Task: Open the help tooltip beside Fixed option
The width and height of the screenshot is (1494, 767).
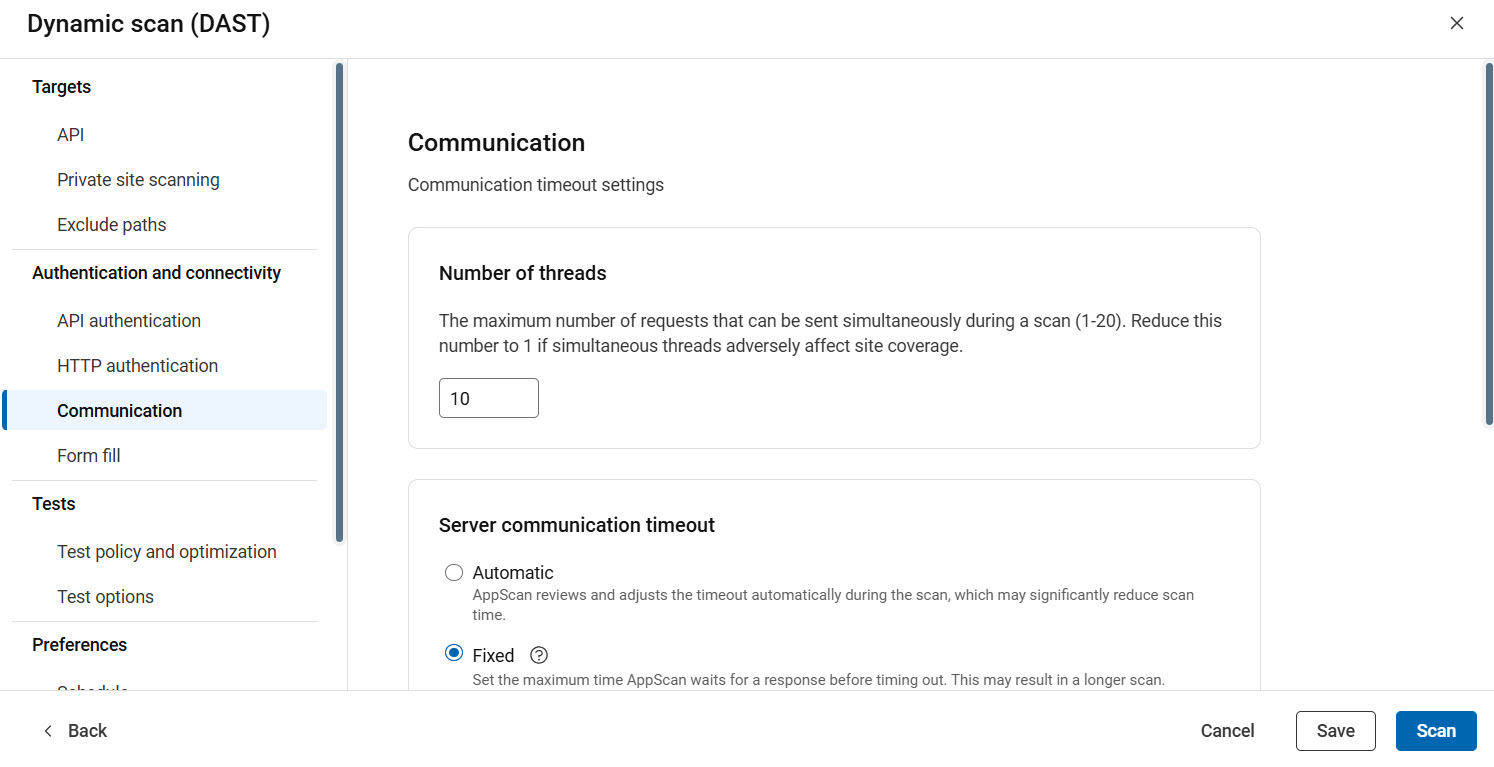Action: pos(538,655)
